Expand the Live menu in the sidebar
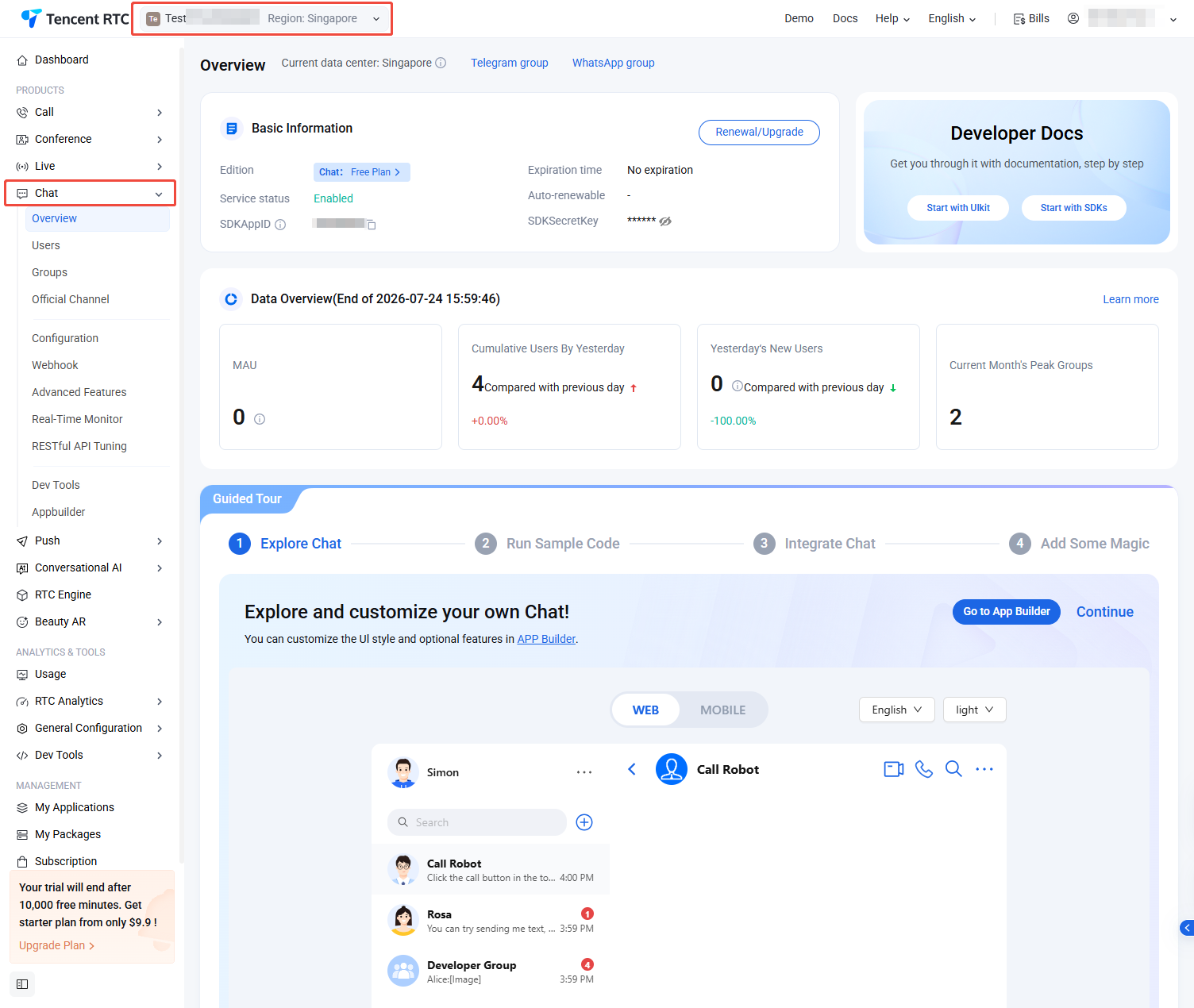1194x1008 pixels. 91,166
